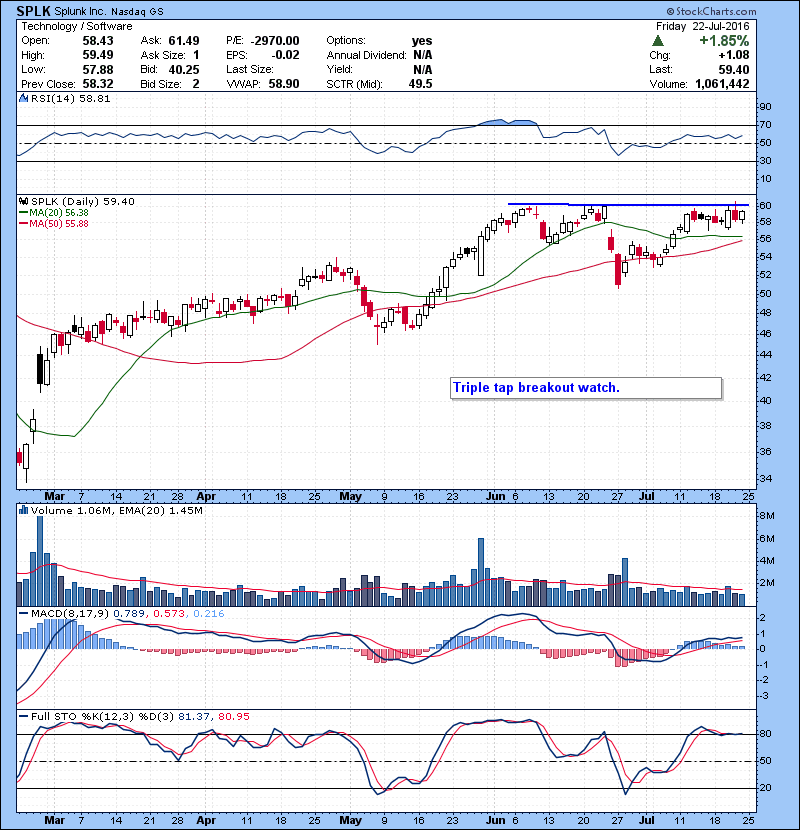Click the MACD histogram value 0.216
Screen dimensions: 800x830
209,613
